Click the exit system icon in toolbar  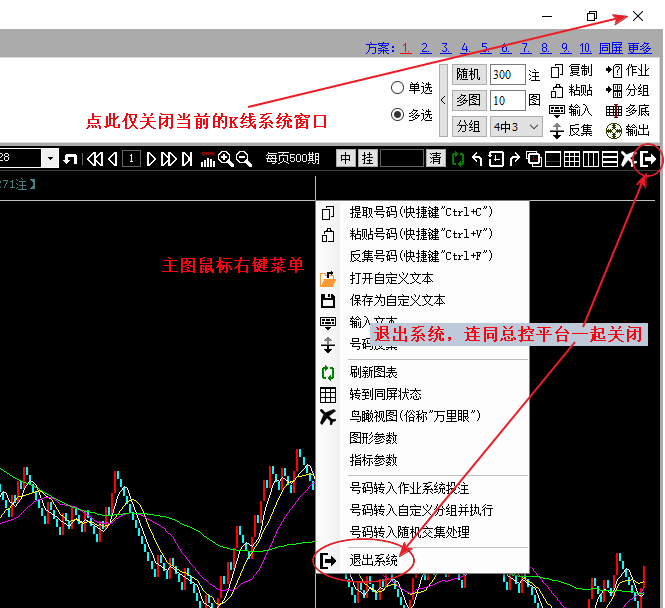coord(649,159)
